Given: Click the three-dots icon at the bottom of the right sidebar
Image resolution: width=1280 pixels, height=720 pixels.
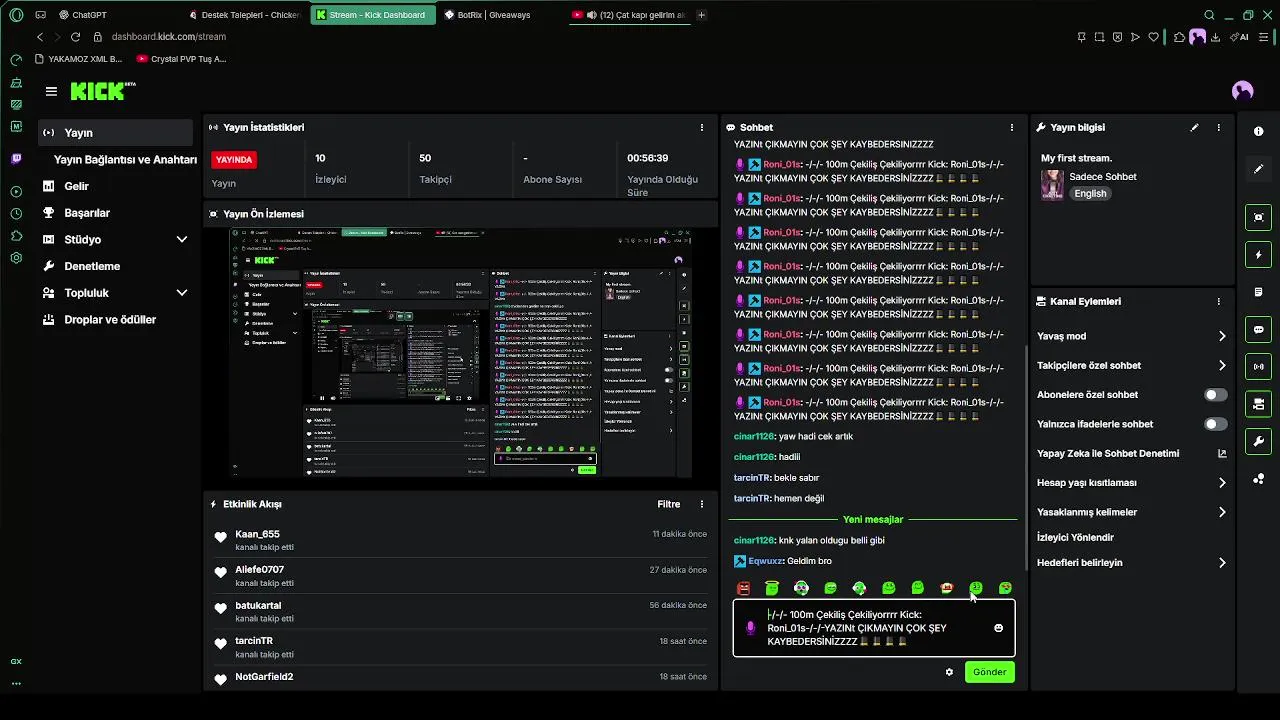Looking at the screenshot, I should pos(1258,479).
